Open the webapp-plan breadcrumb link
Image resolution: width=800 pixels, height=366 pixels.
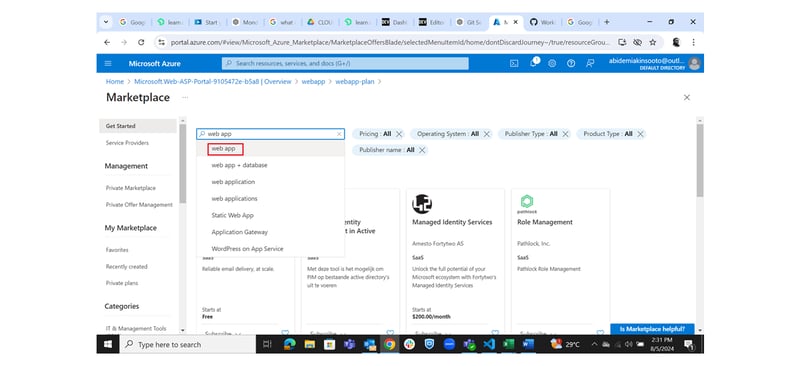click(355, 82)
